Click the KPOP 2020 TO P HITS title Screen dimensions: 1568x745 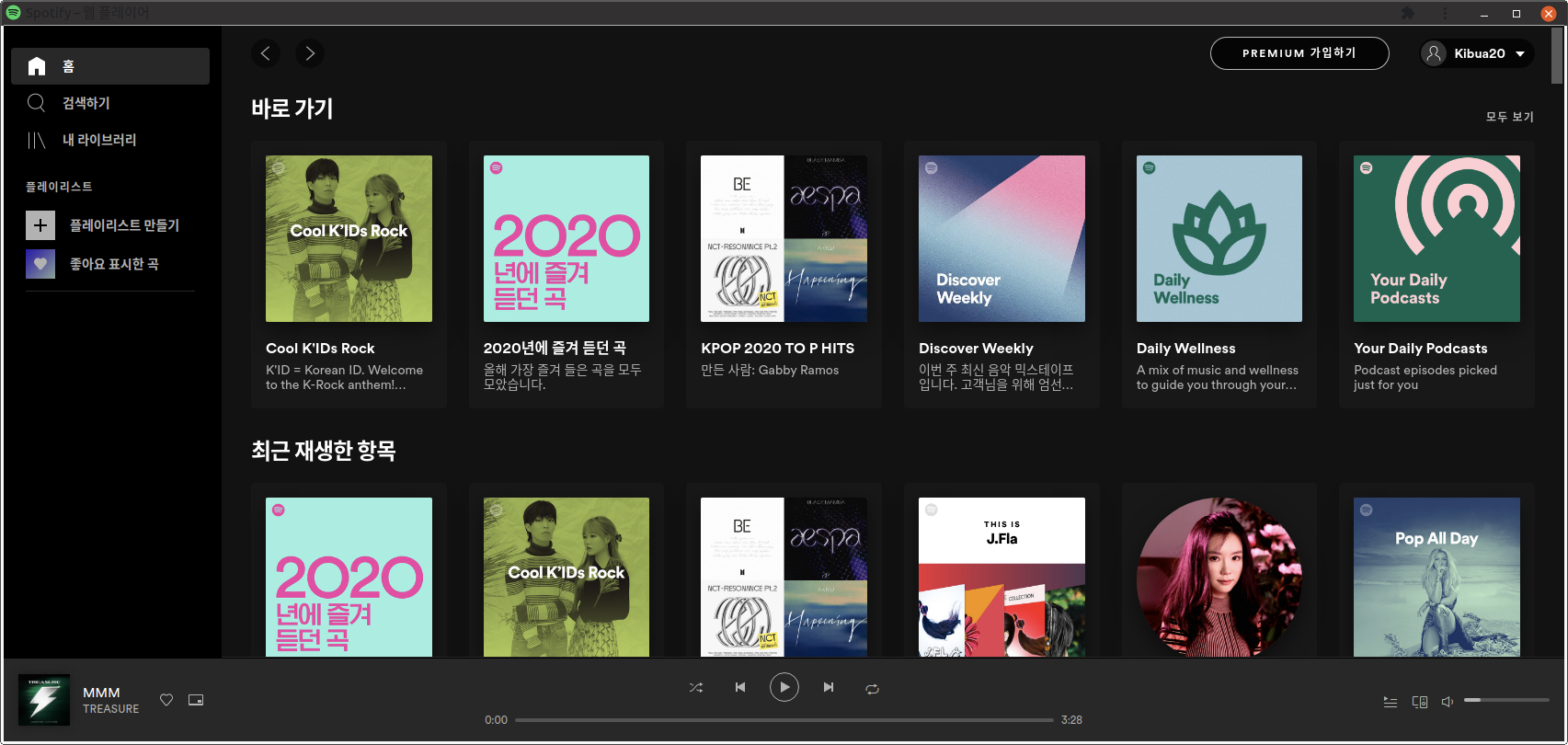[x=777, y=348]
